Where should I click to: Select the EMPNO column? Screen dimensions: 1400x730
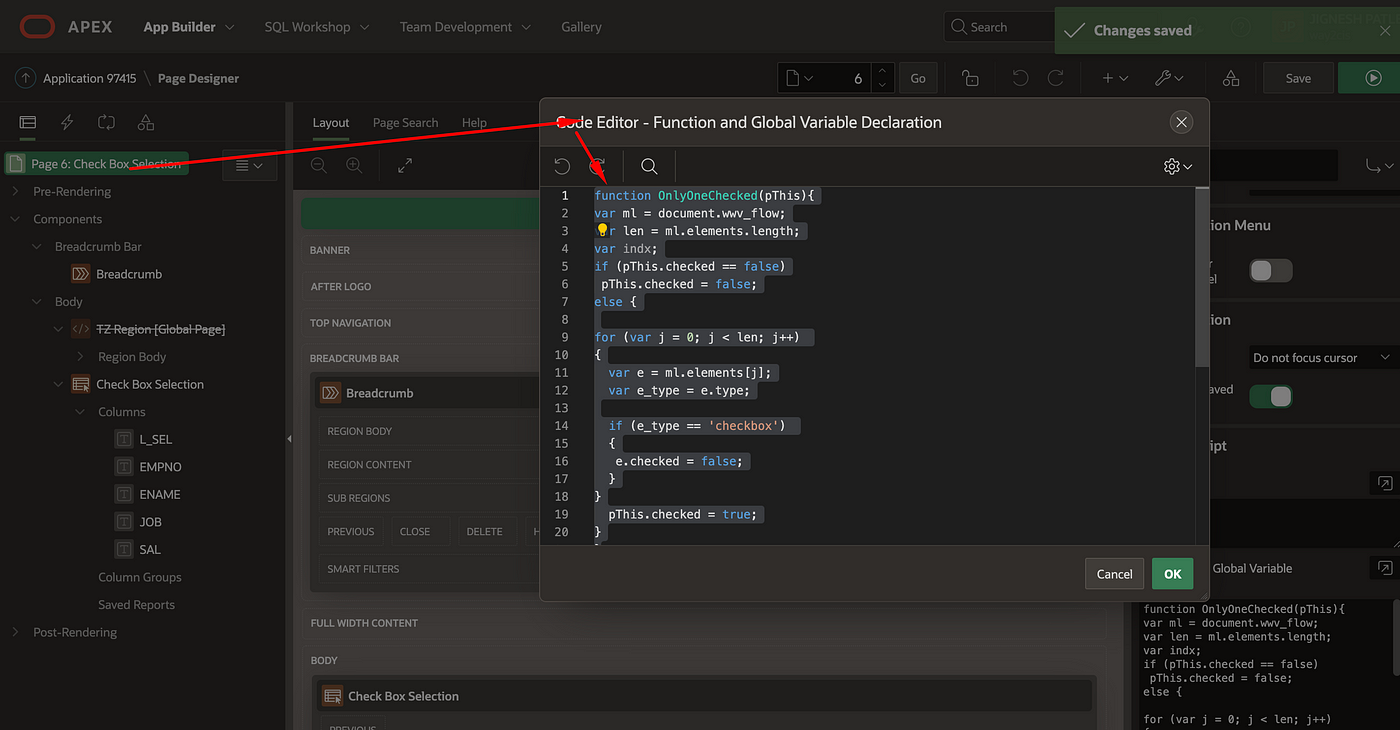(x=149, y=467)
